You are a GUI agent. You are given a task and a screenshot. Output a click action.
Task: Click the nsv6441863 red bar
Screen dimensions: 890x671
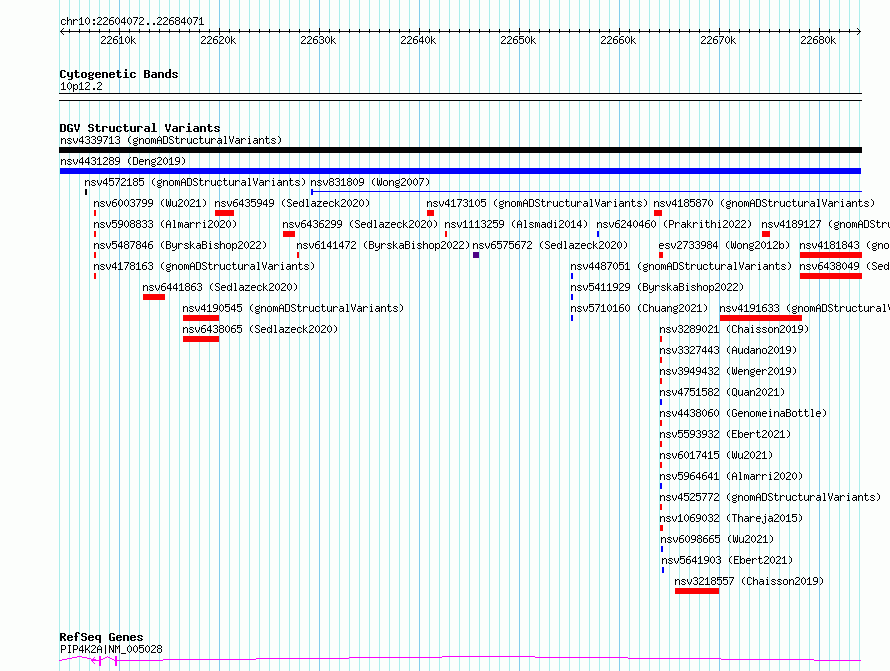(154, 297)
